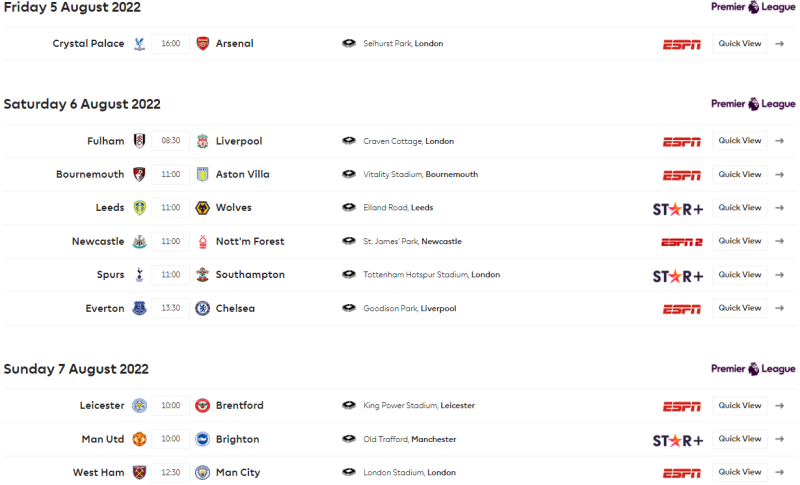Click the Chelsea club crest
800x485 pixels.
point(203,308)
